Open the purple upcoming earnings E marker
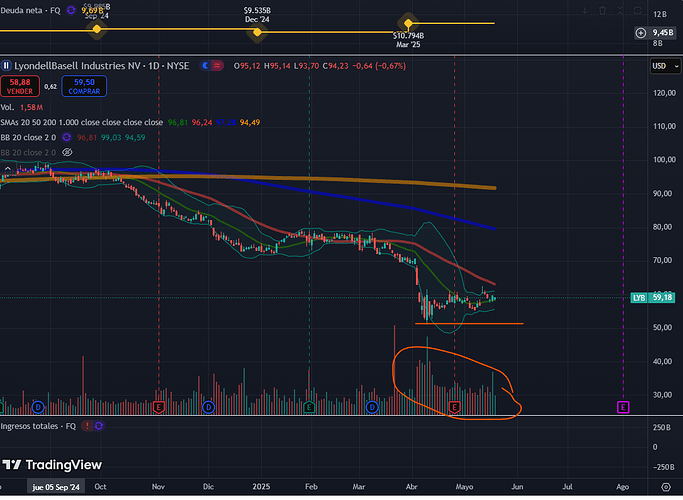 623,408
